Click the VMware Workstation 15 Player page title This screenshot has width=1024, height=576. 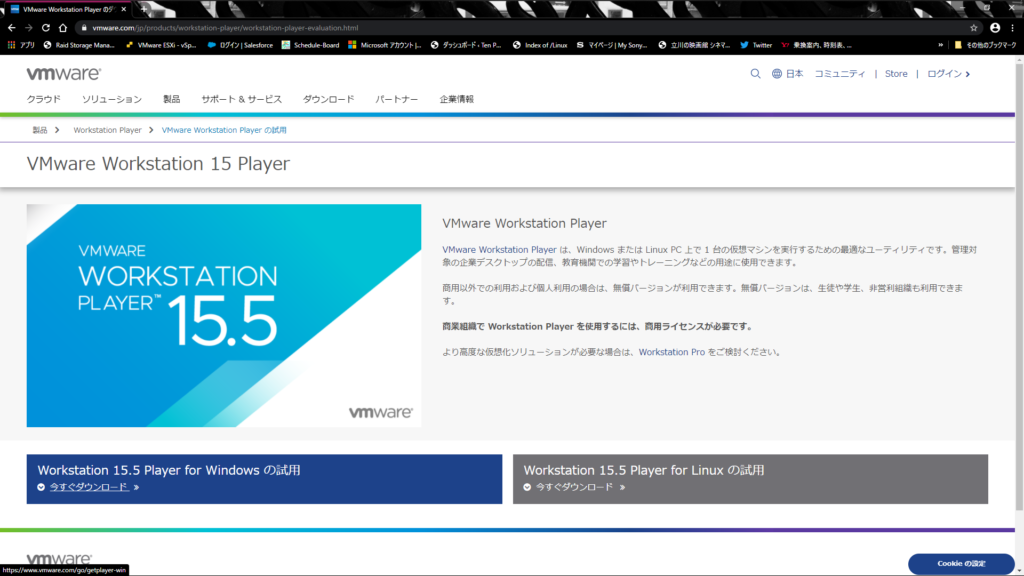(x=158, y=163)
